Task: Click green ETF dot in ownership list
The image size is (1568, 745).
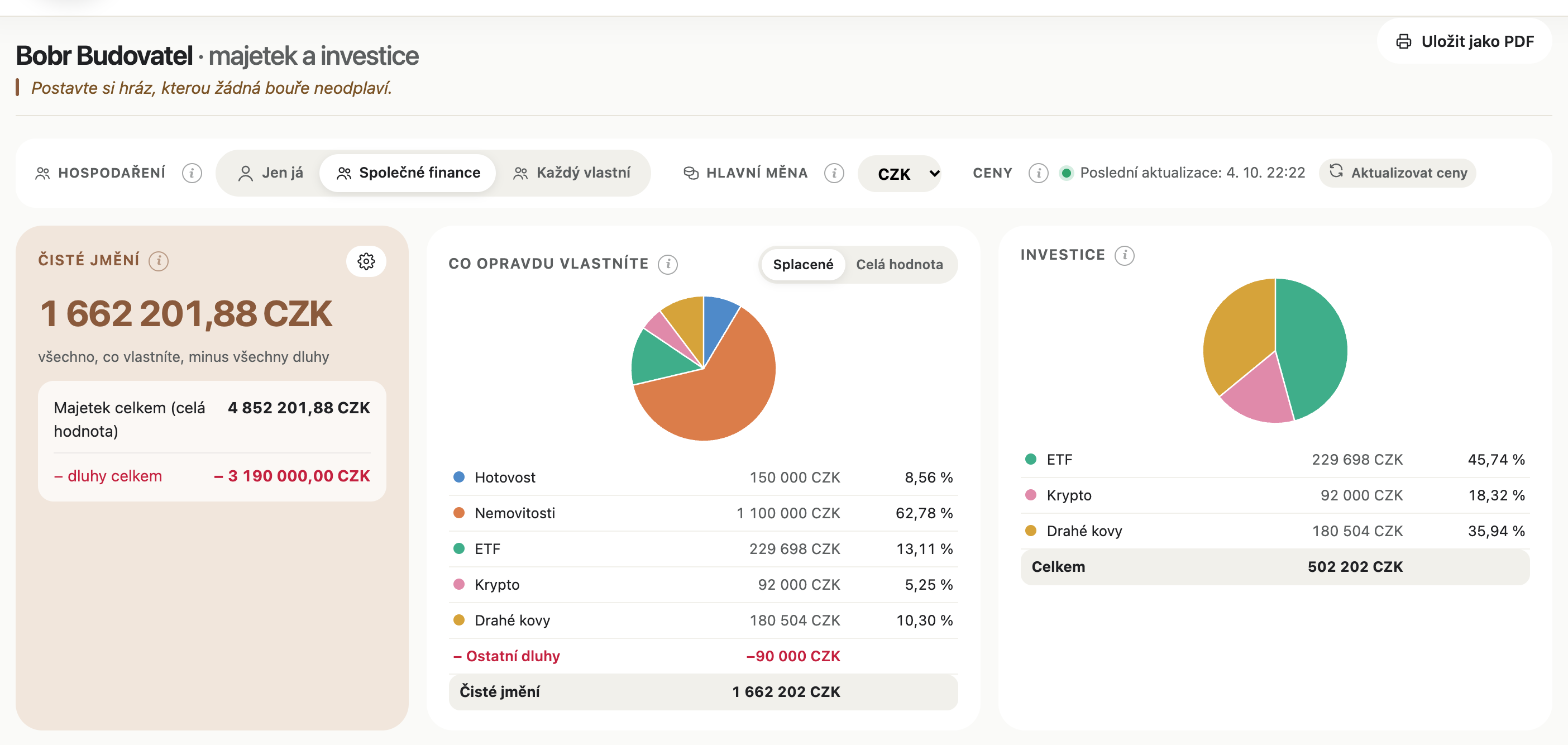Action: click(x=459, y=548)
